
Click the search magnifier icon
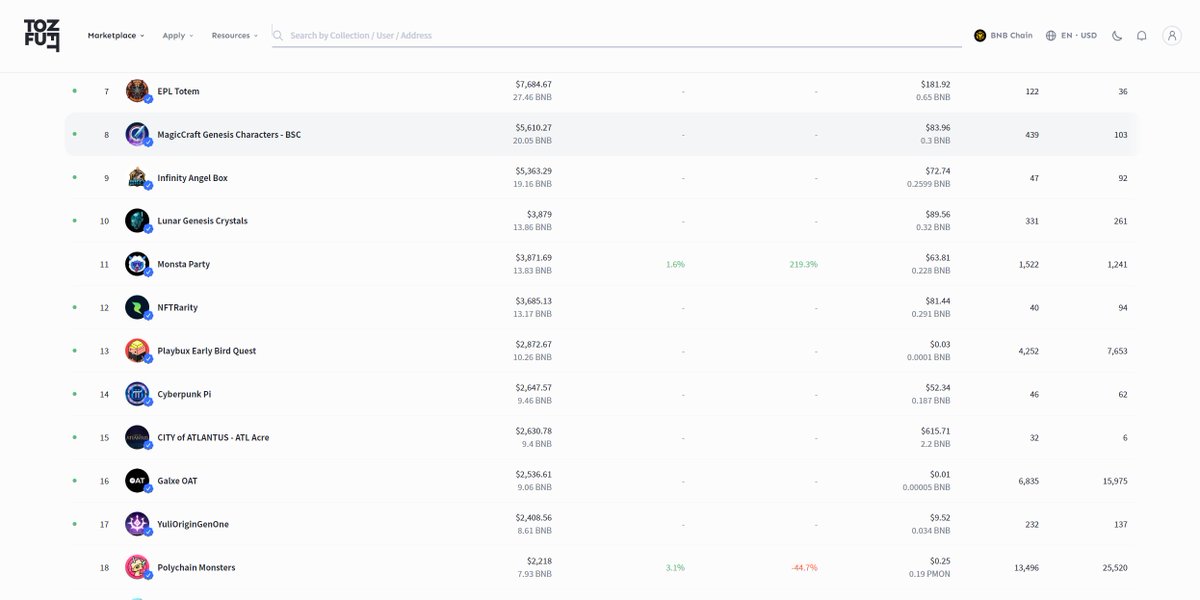[279, 35]
